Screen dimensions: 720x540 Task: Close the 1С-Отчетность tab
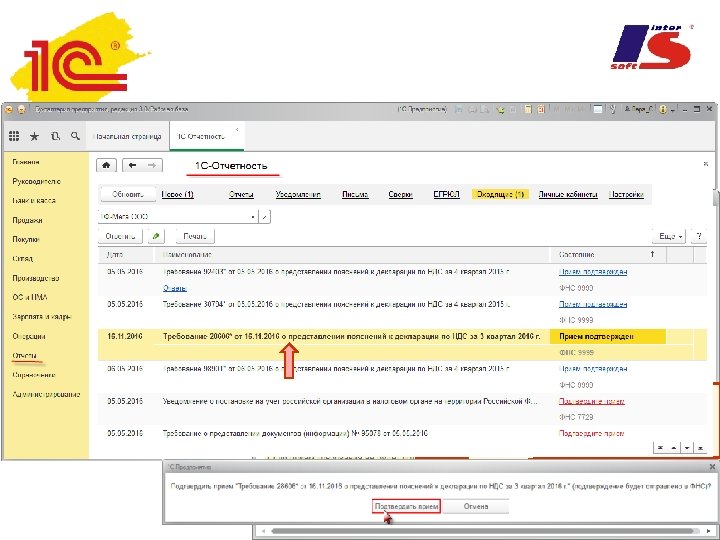click(x=237, y=130)
